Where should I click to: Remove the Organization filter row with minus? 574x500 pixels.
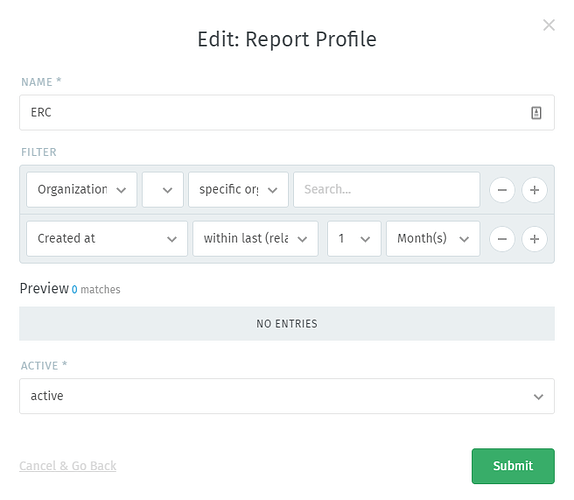coord(502,190)
